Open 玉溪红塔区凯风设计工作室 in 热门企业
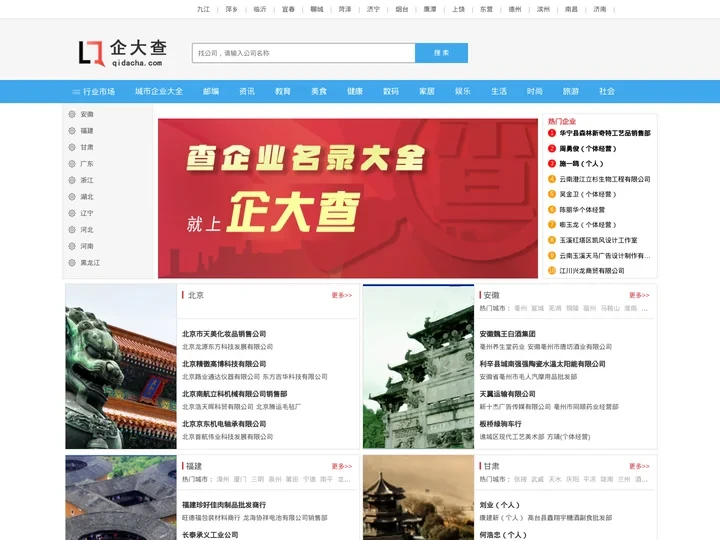 pos(598,240)
